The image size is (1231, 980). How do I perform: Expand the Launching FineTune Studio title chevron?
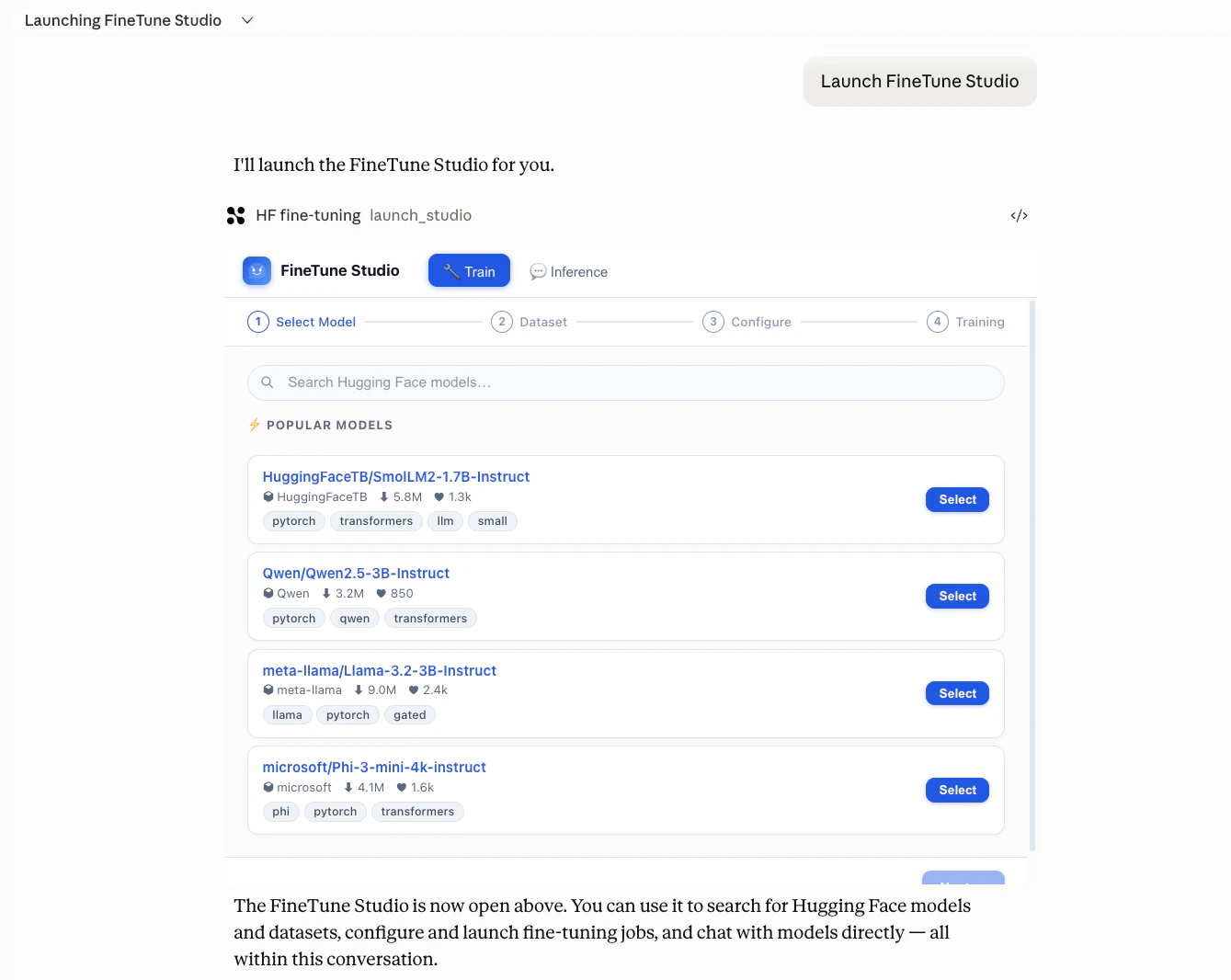[x=247, y=20]
